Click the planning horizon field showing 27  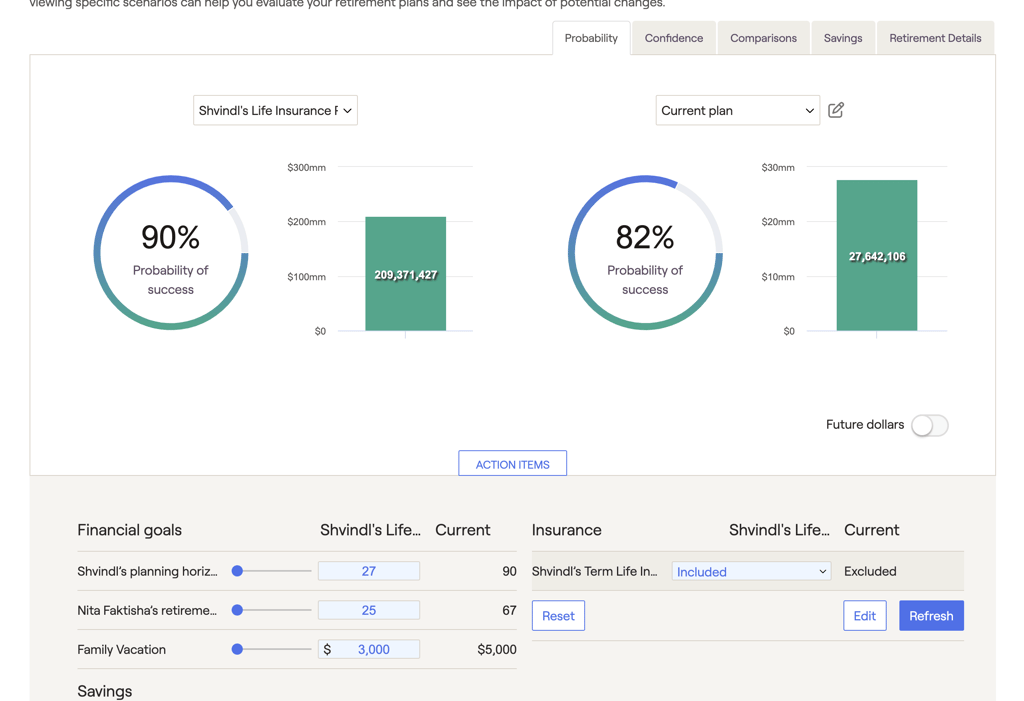pos(368,571)
